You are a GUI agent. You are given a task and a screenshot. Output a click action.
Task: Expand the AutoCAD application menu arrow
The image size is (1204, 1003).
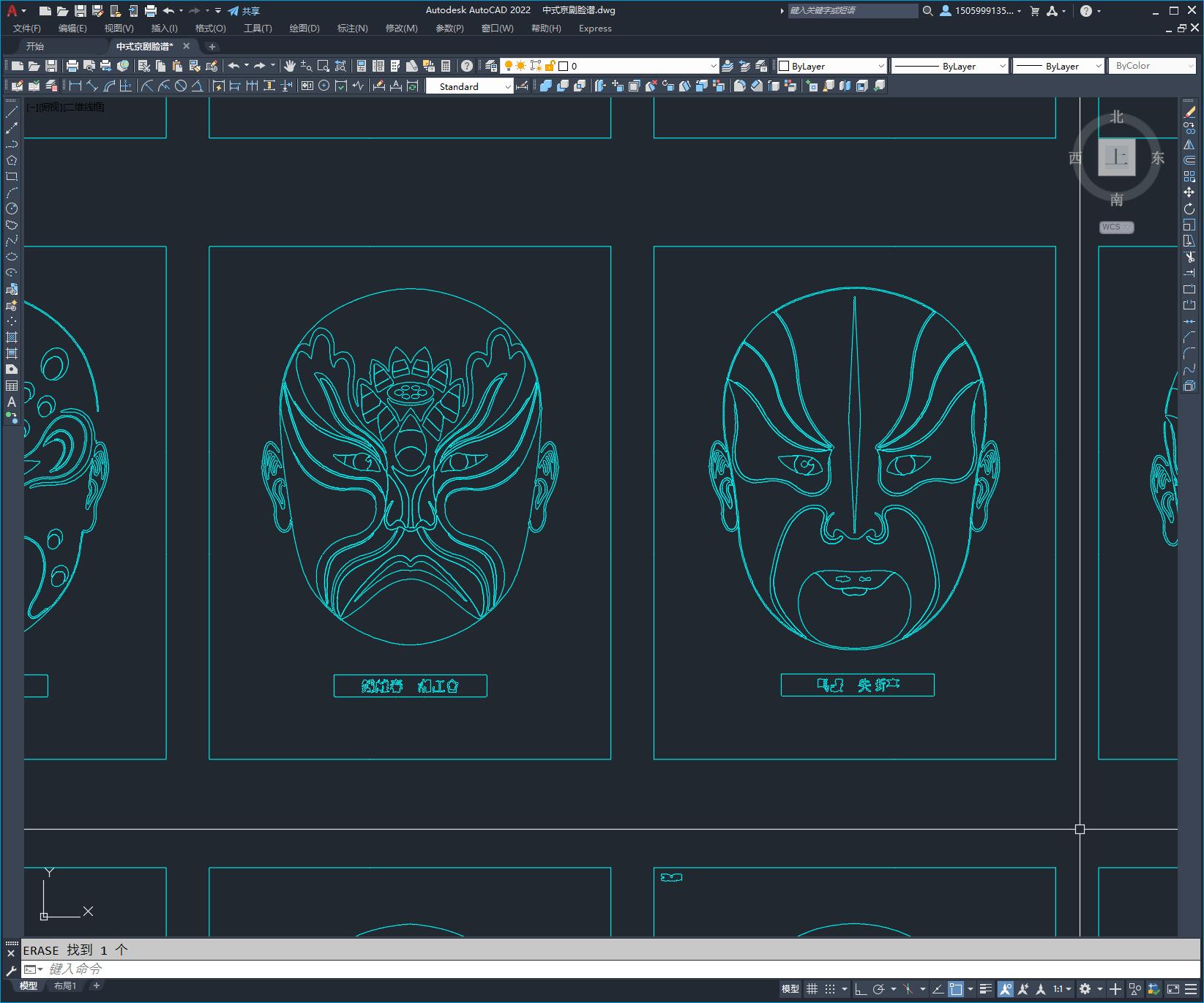[24, 11]
